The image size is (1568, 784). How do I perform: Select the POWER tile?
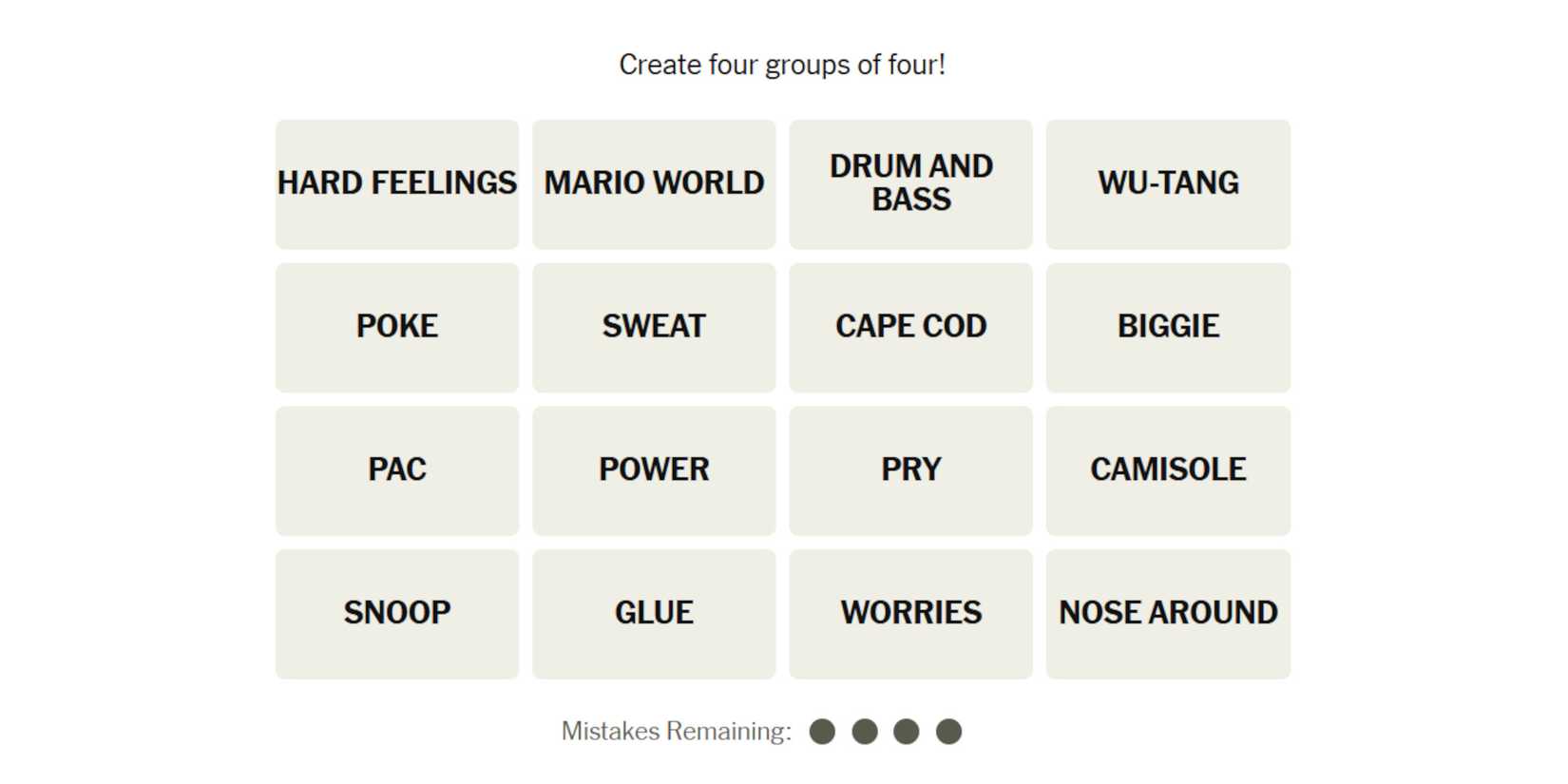coord(654,470)
